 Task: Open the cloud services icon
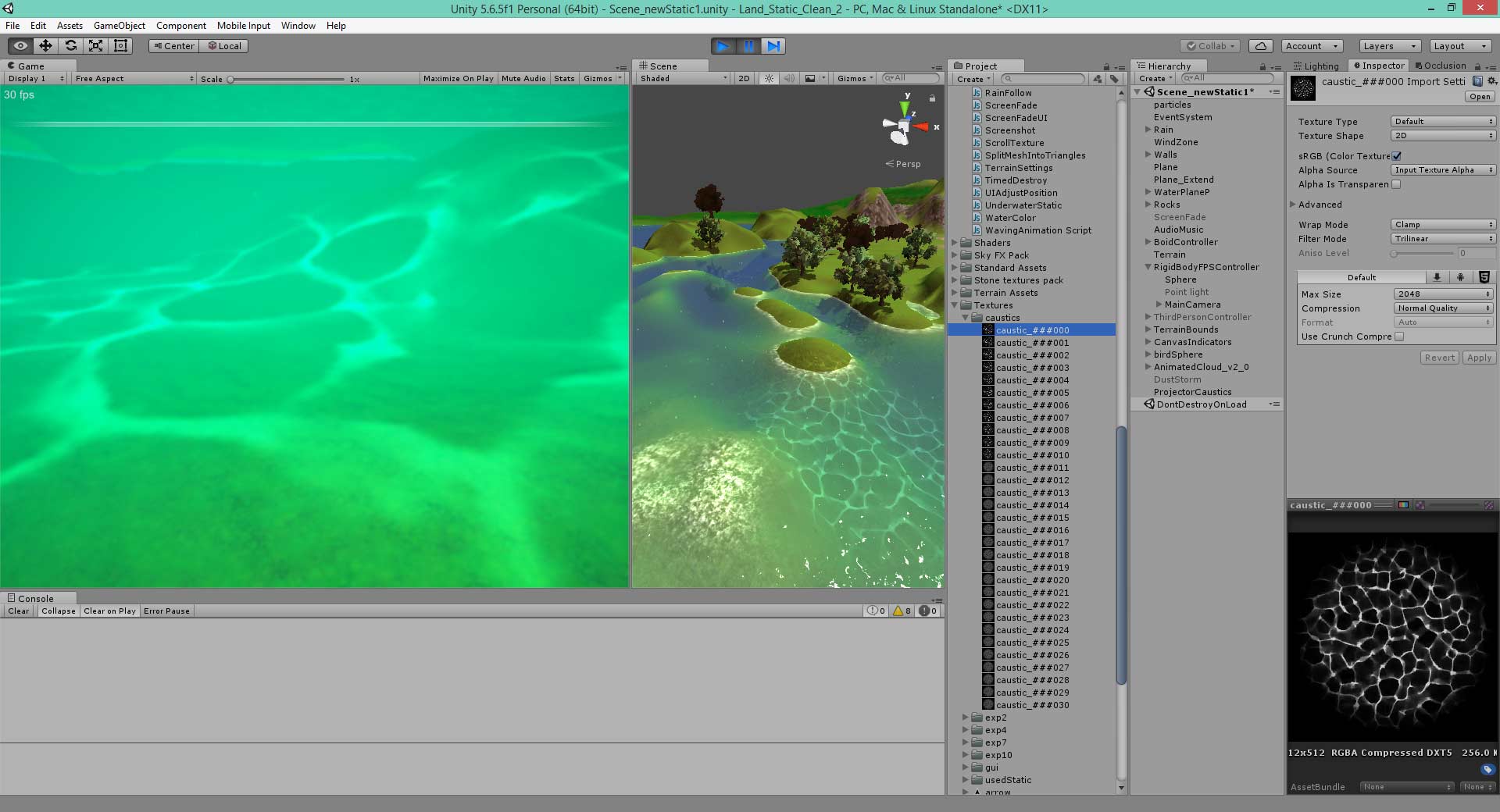pyautogui.click(x=1260, y=46)
